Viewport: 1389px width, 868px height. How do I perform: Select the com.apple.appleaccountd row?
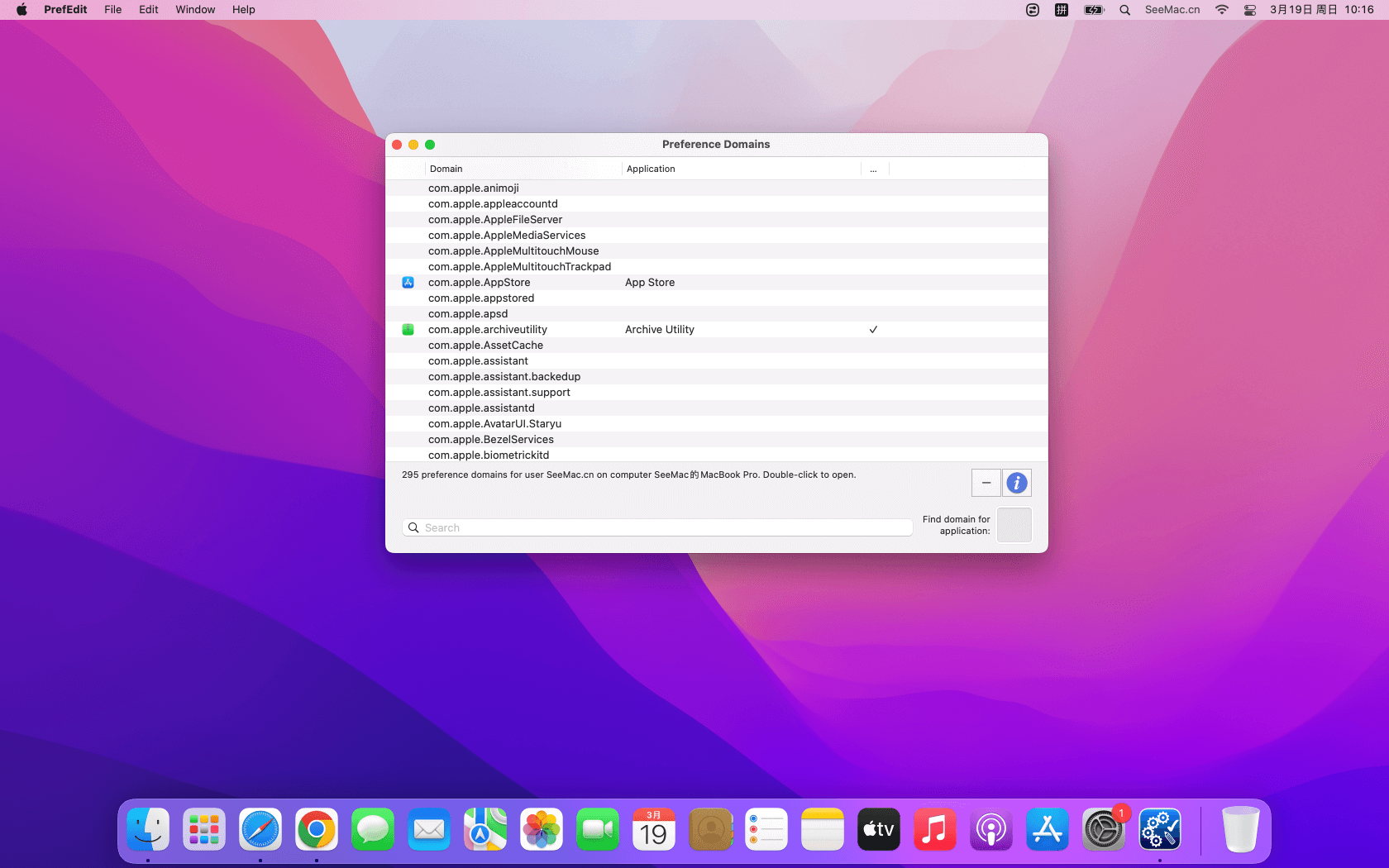(x=716, y=204)
